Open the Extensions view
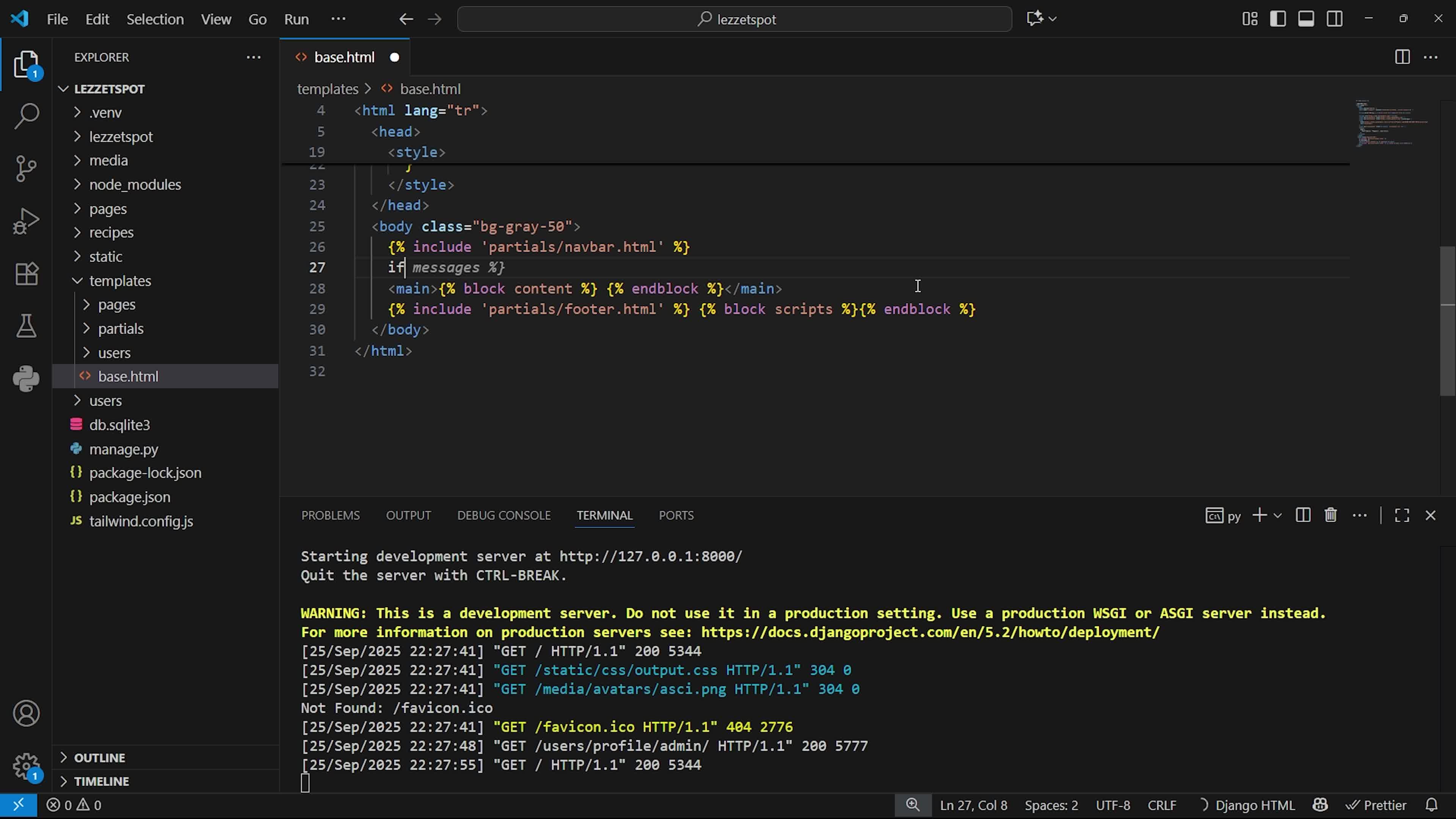 click(x=26, y=273)
